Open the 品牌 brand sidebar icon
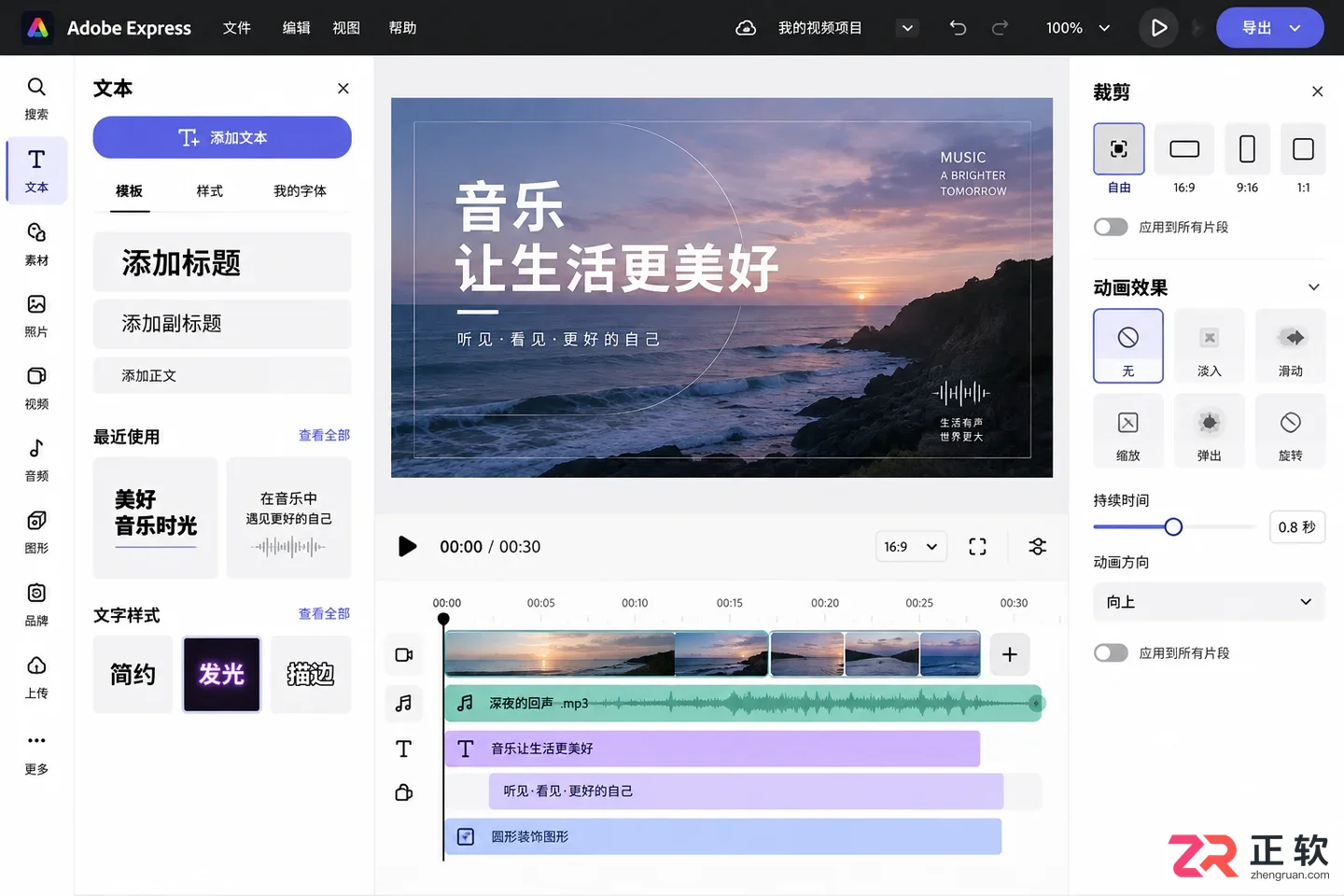1344x896 pixels. pyautogui.click(x=36, y=604)
